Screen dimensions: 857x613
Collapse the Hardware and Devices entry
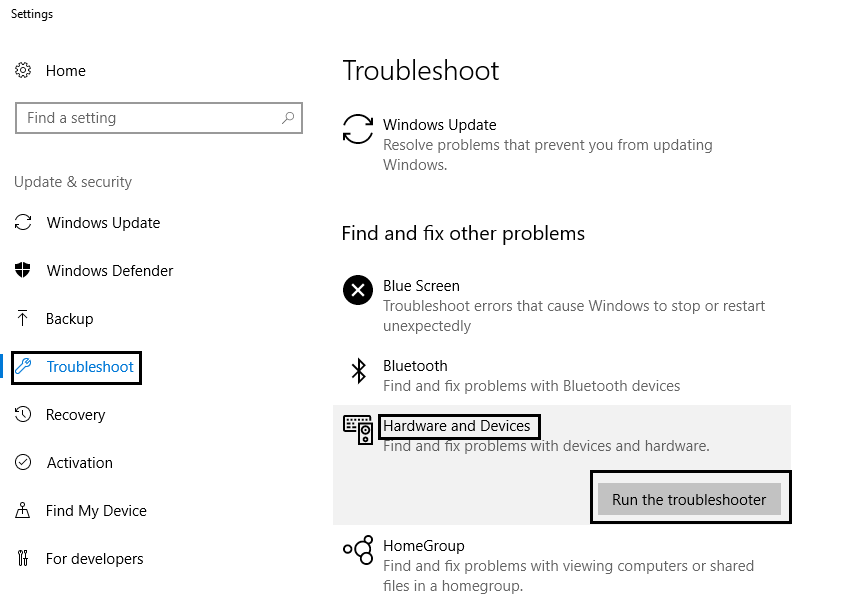[562, 435]
